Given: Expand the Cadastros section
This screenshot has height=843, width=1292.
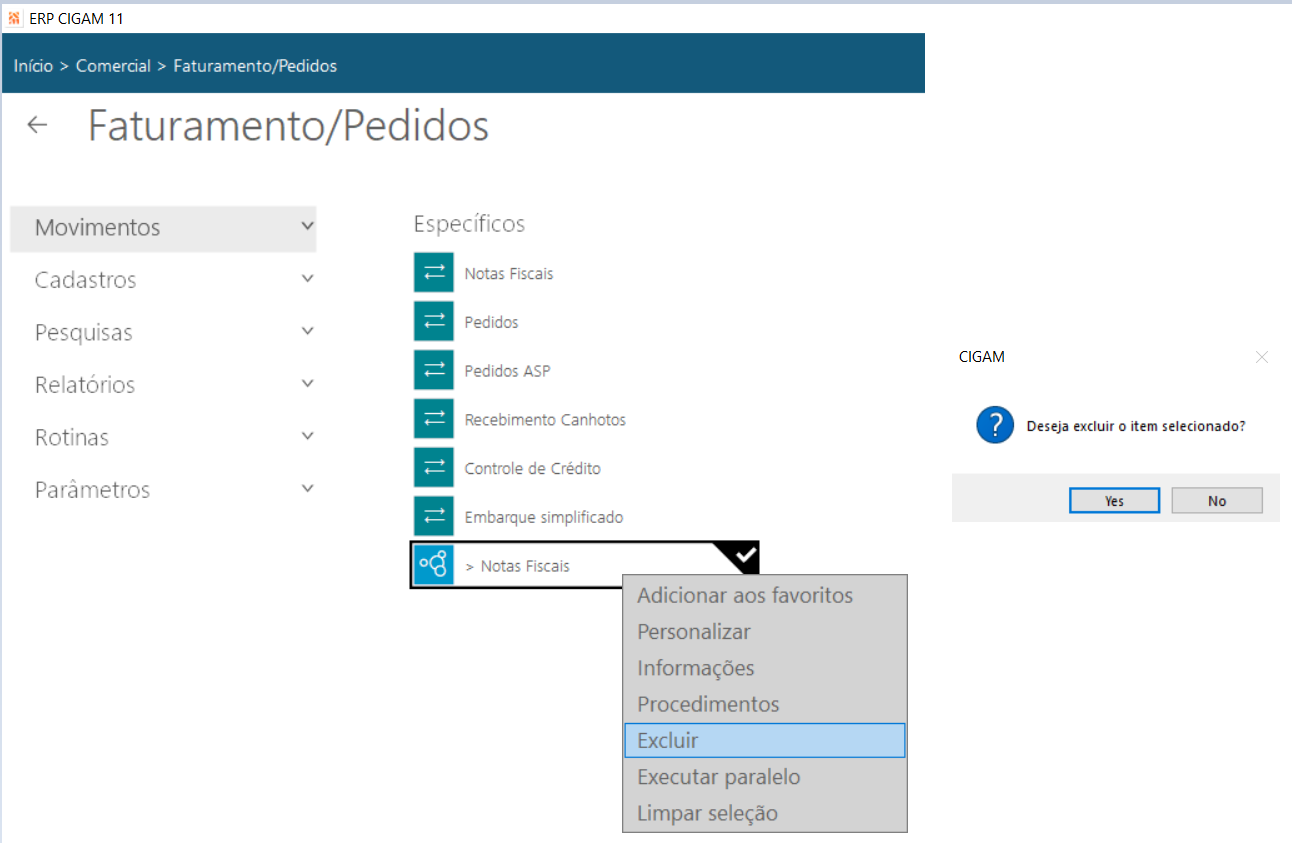Looking at the screenshot, I should (x=307, y=280).
